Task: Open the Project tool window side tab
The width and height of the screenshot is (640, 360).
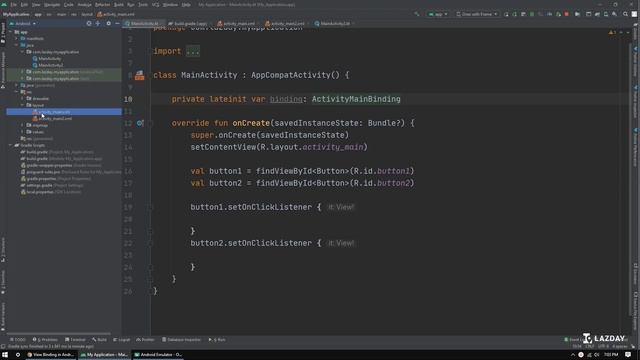Action: pos(3,33)
